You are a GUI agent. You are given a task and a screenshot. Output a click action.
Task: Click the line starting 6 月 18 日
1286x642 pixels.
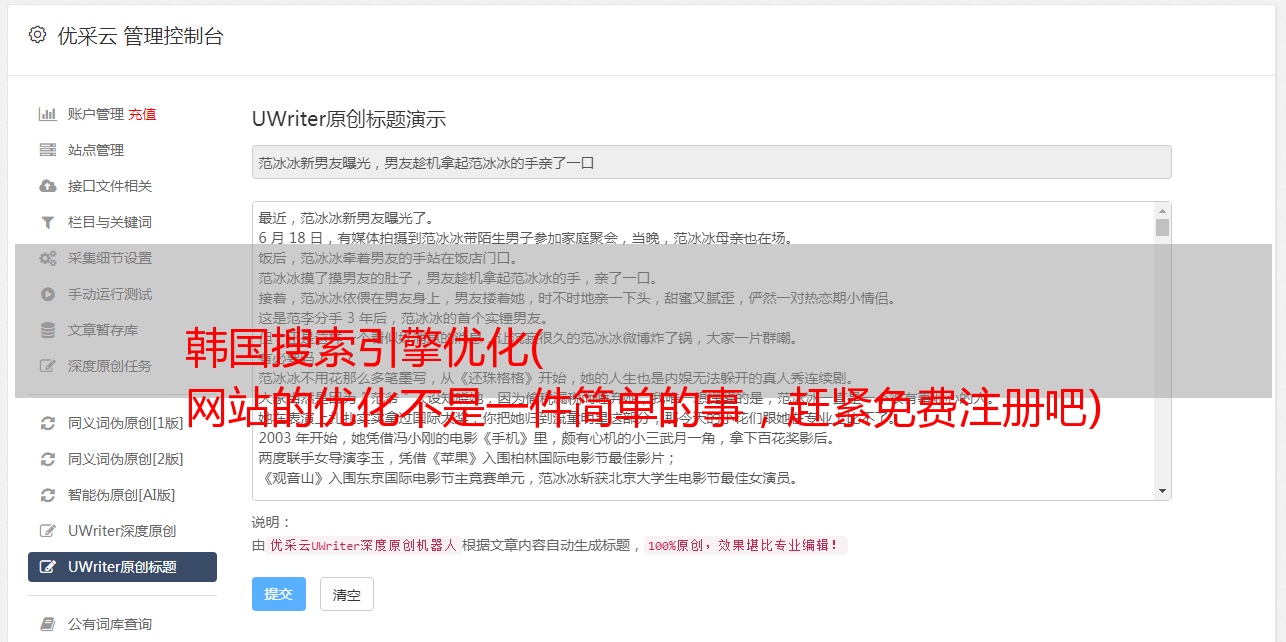coord(525,238)
